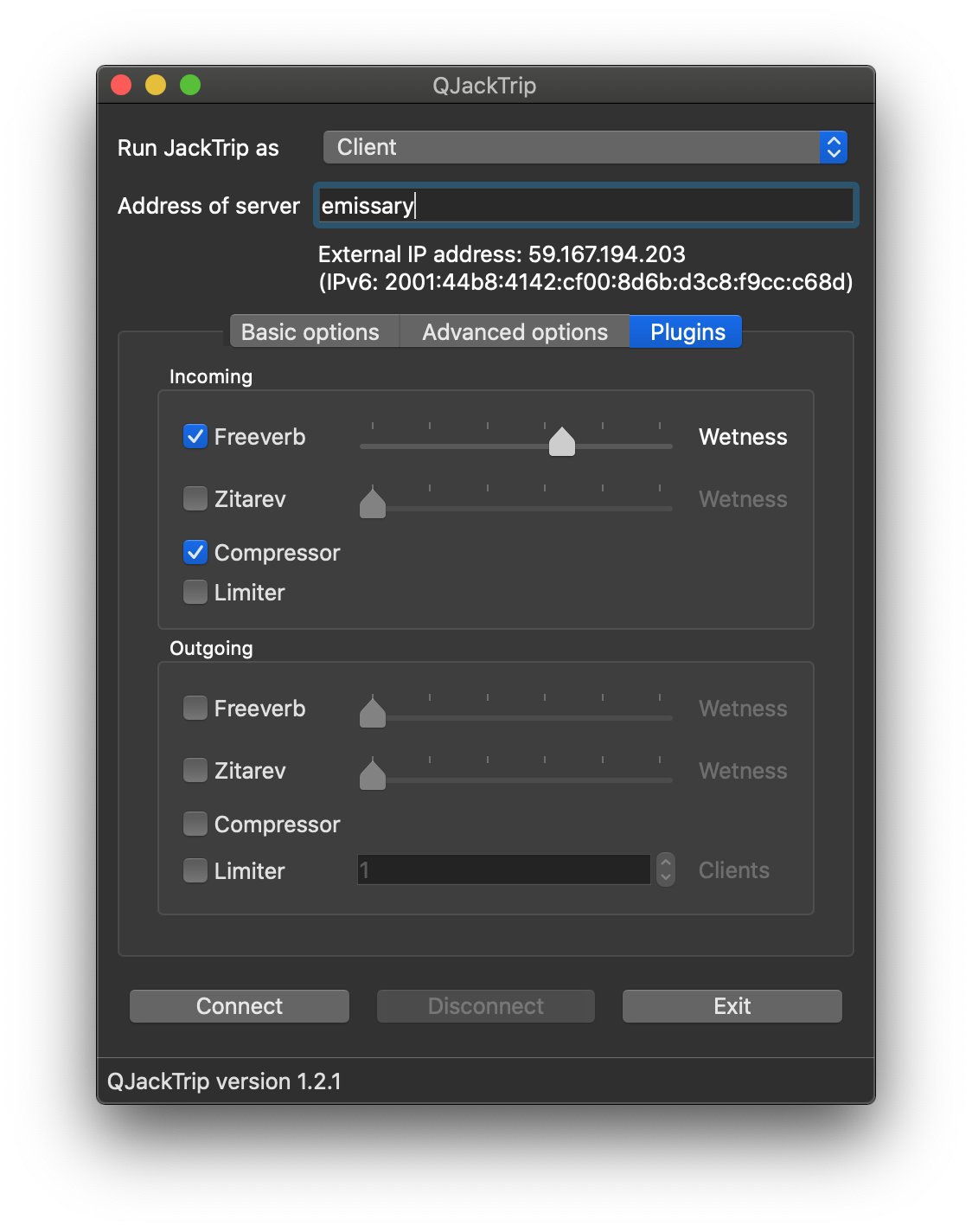Click the Incoming Zitarev wetness slider handle

[x=373, y=504]
